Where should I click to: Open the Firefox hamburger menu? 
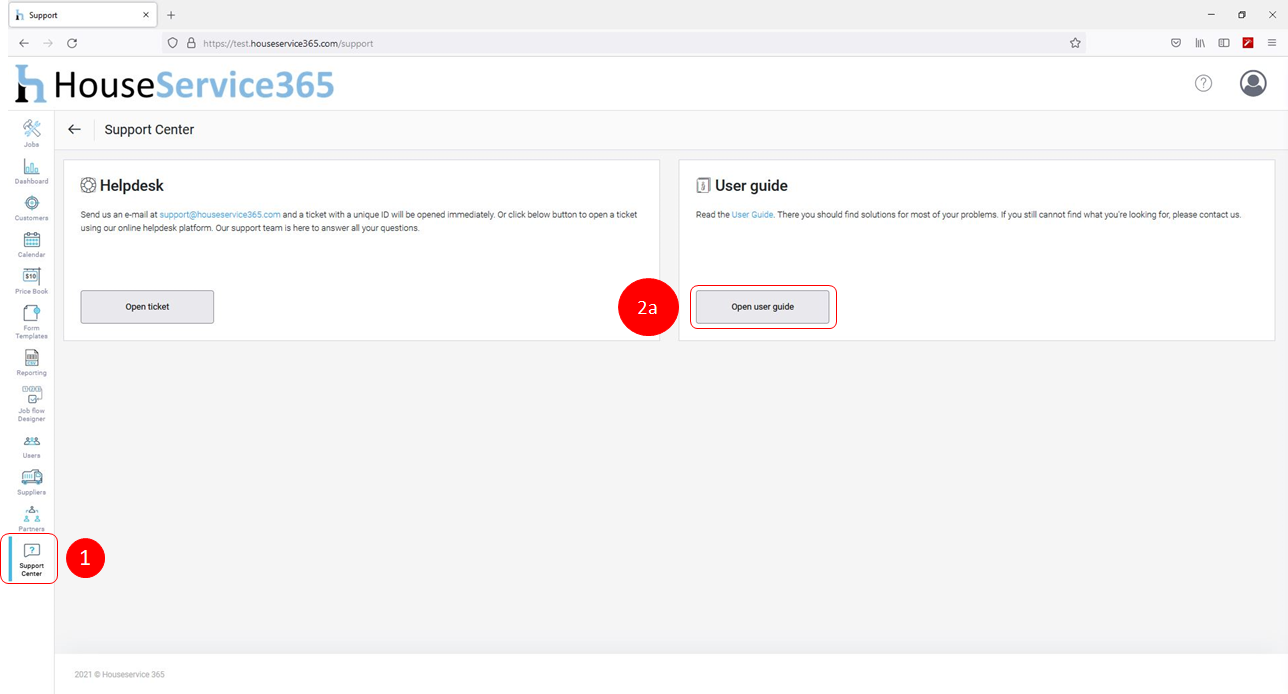[x=1272, y=43]
